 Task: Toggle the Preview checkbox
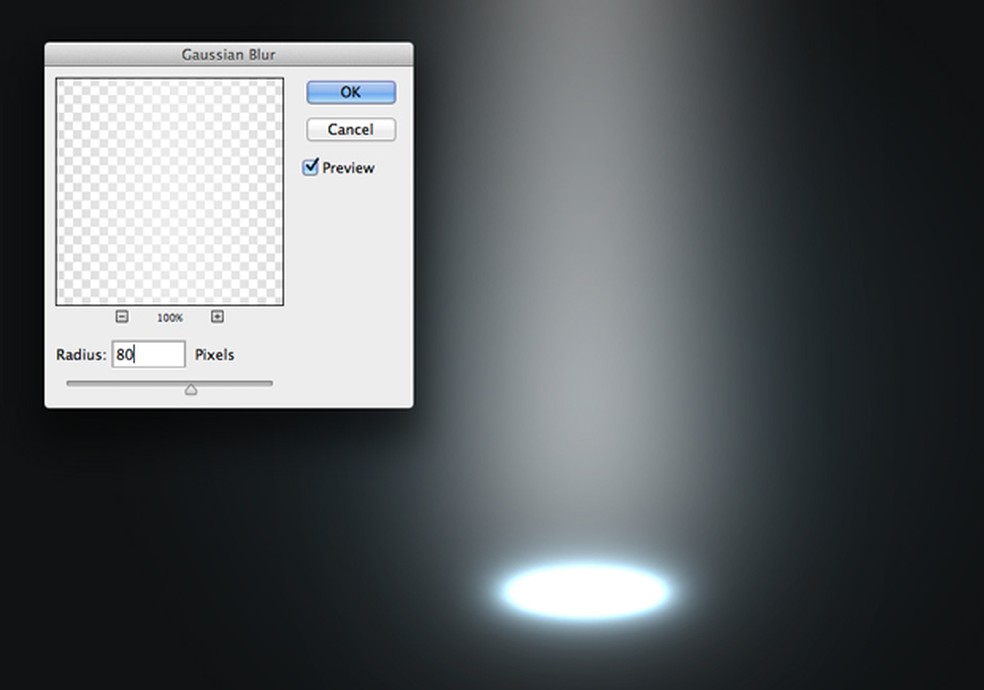[311, 167]
